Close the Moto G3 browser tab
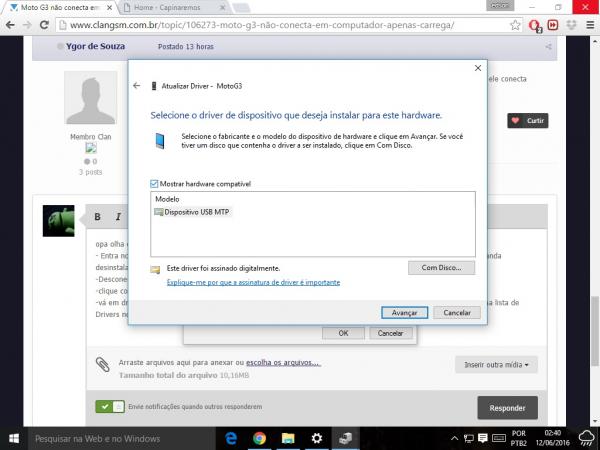The height and width of the screenshot is (450, 600). 109,7
